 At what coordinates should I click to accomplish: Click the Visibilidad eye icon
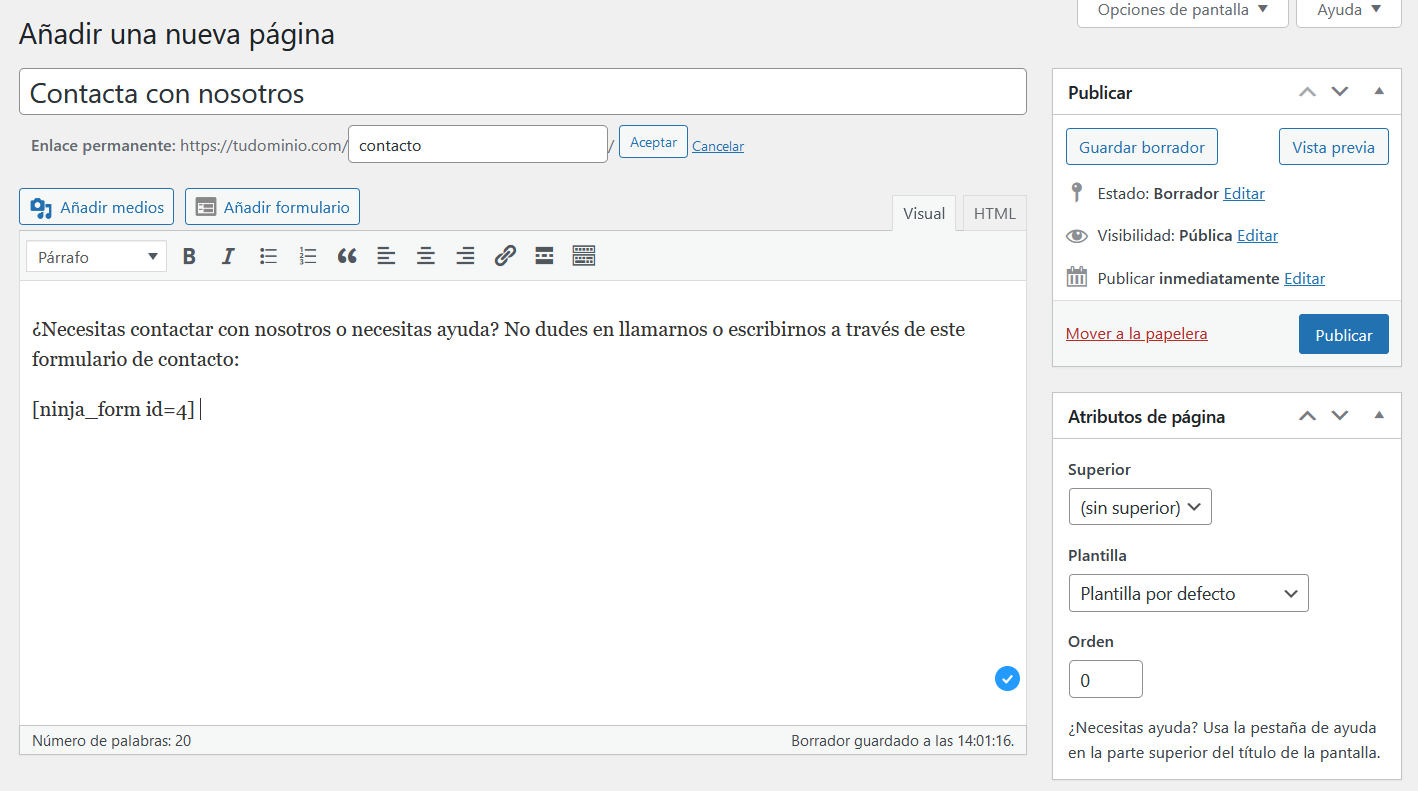(1077, 236)
